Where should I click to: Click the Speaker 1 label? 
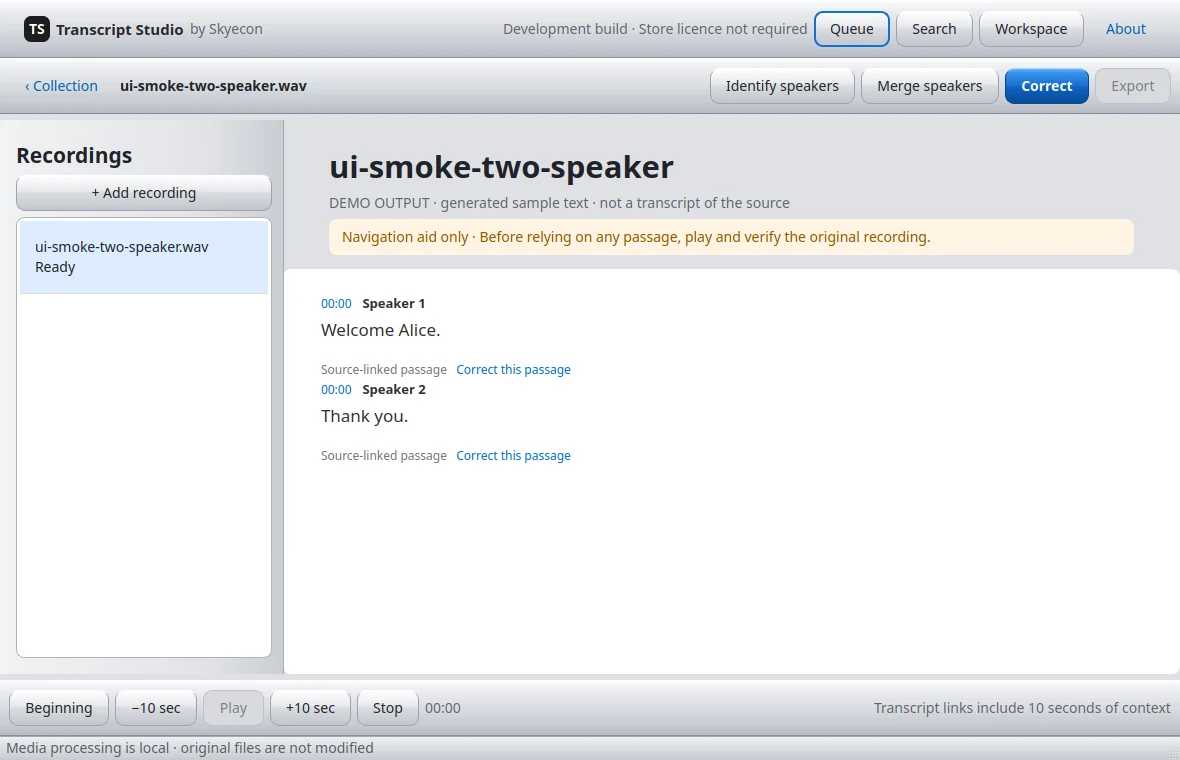coord(394,304)
